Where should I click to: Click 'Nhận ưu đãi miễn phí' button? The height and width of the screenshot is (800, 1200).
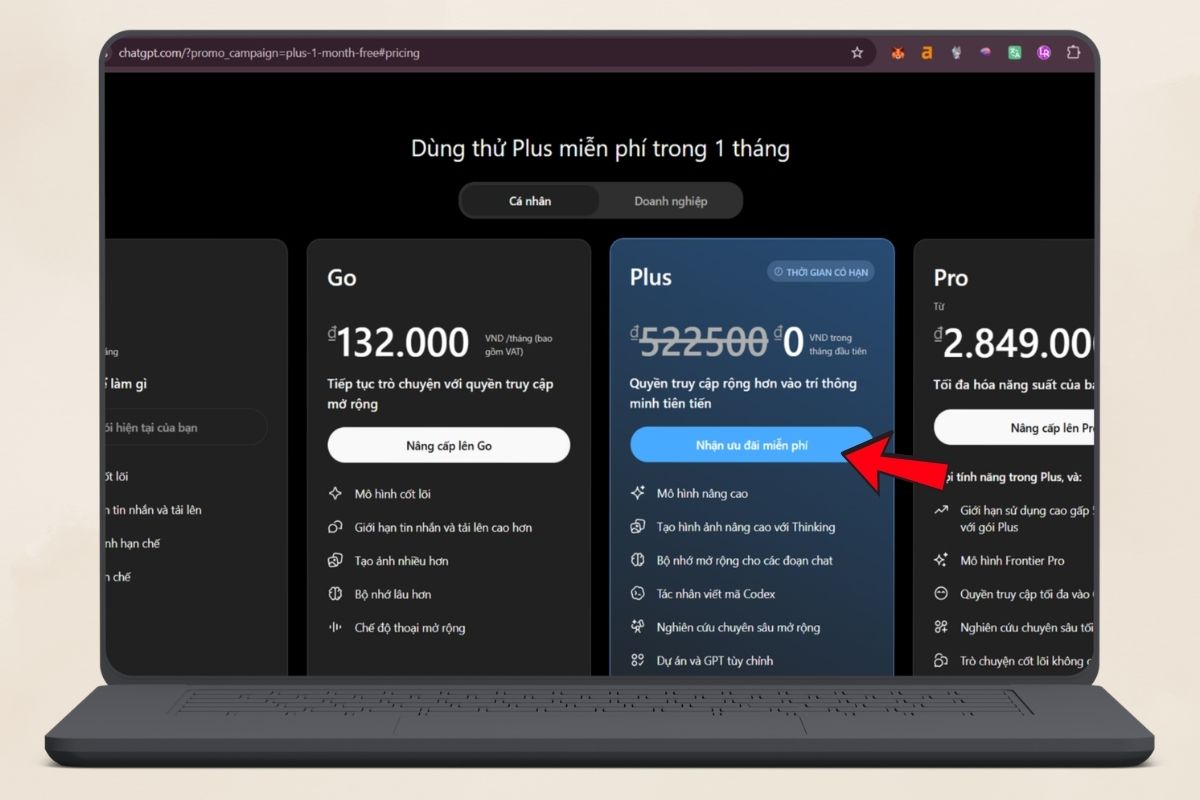click(751, 445)
